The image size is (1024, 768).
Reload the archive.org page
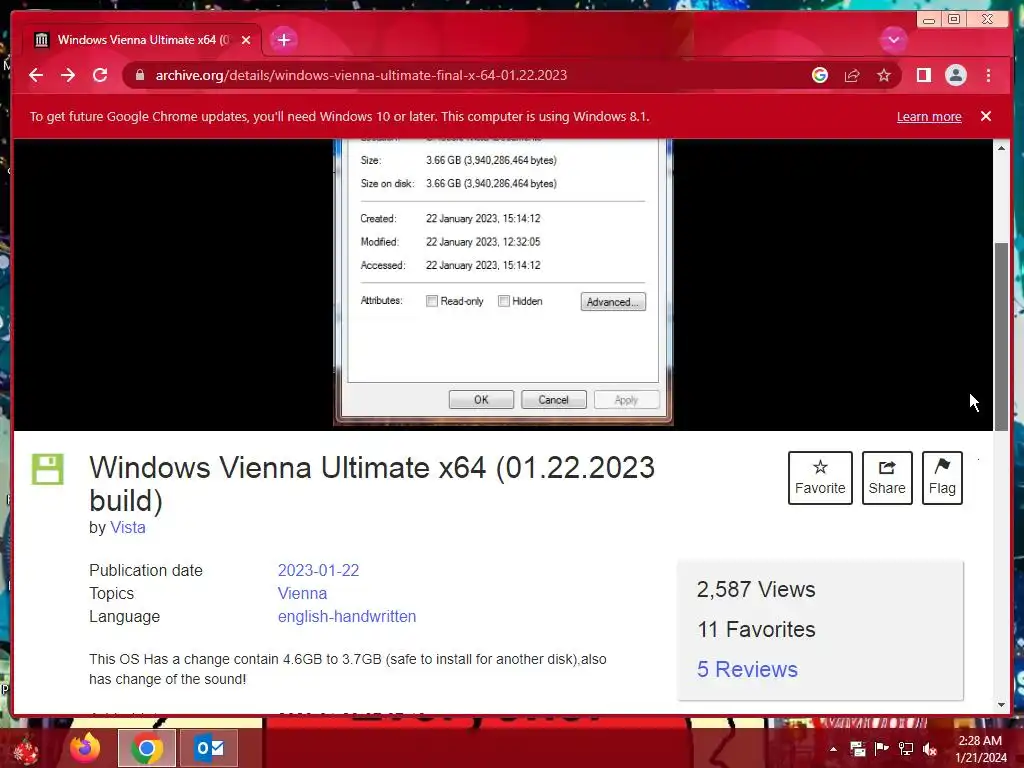(100, 75)
